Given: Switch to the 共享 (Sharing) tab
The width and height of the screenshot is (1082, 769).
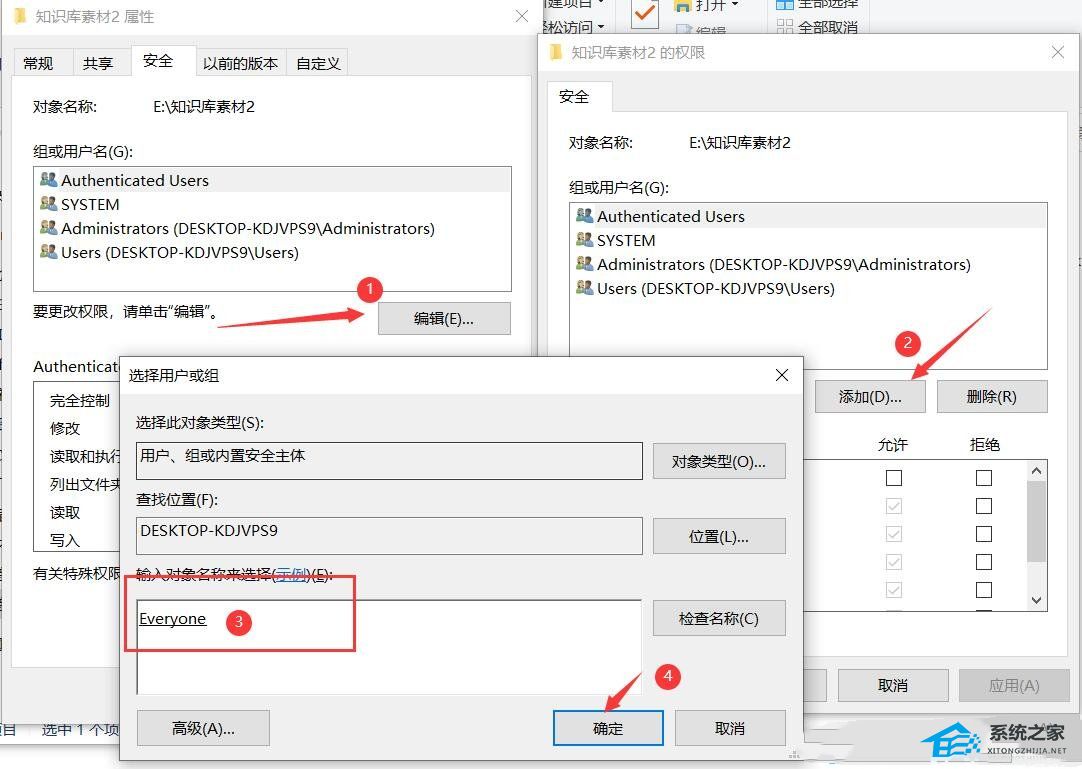Looking at the screenshot, I should pos(99,62).
